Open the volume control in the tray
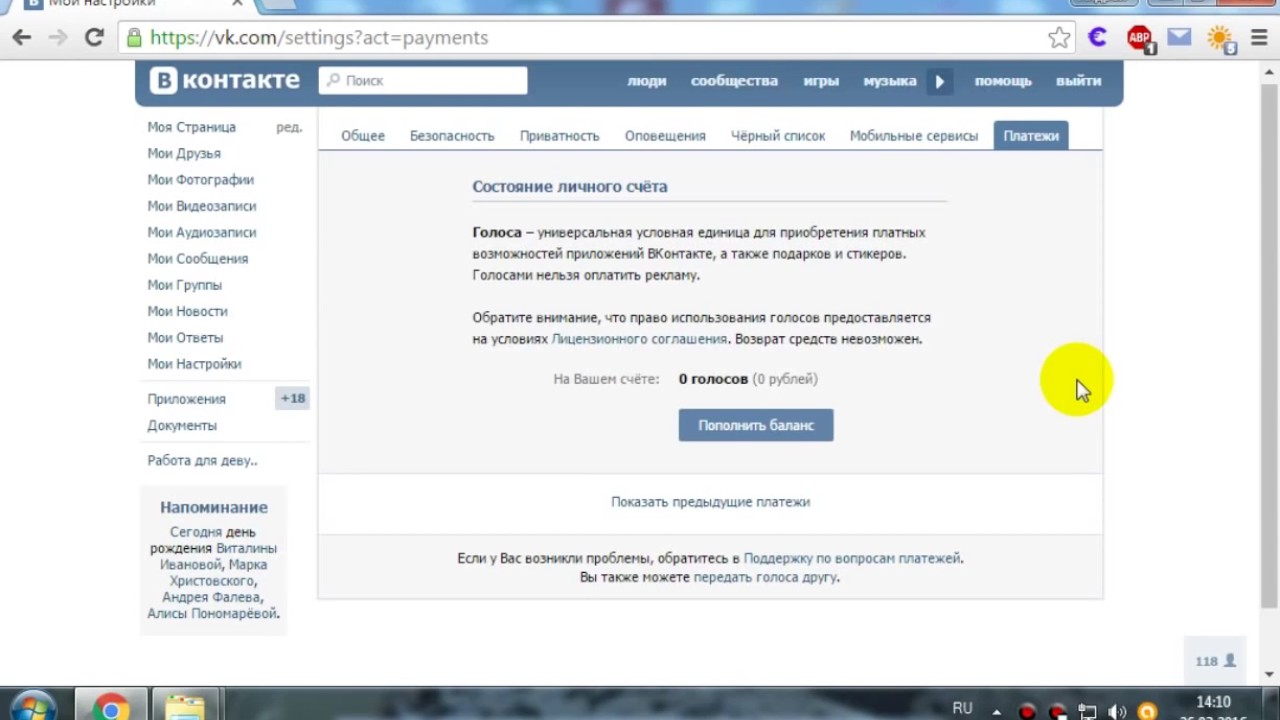The image size is (1280, 720). point(1117,712)
